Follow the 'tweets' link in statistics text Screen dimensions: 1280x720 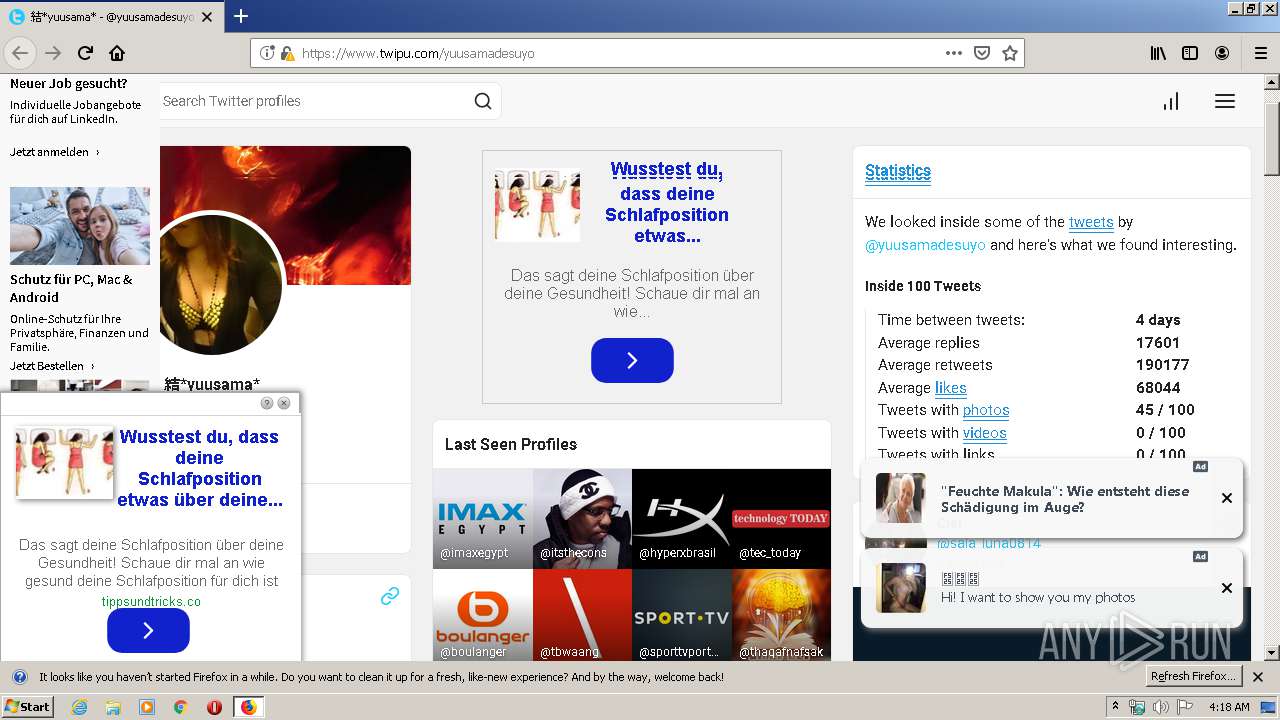pyautogui.click(x=1090, y=222)
